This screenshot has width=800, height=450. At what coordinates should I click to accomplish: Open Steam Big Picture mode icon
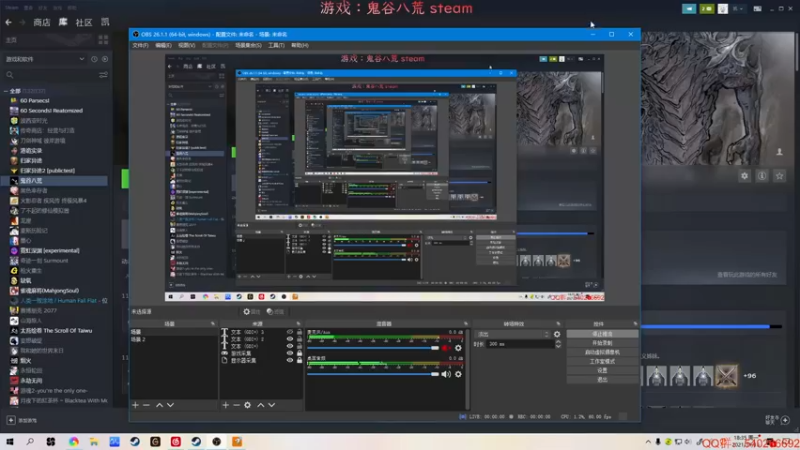click(x=758, y=9)
